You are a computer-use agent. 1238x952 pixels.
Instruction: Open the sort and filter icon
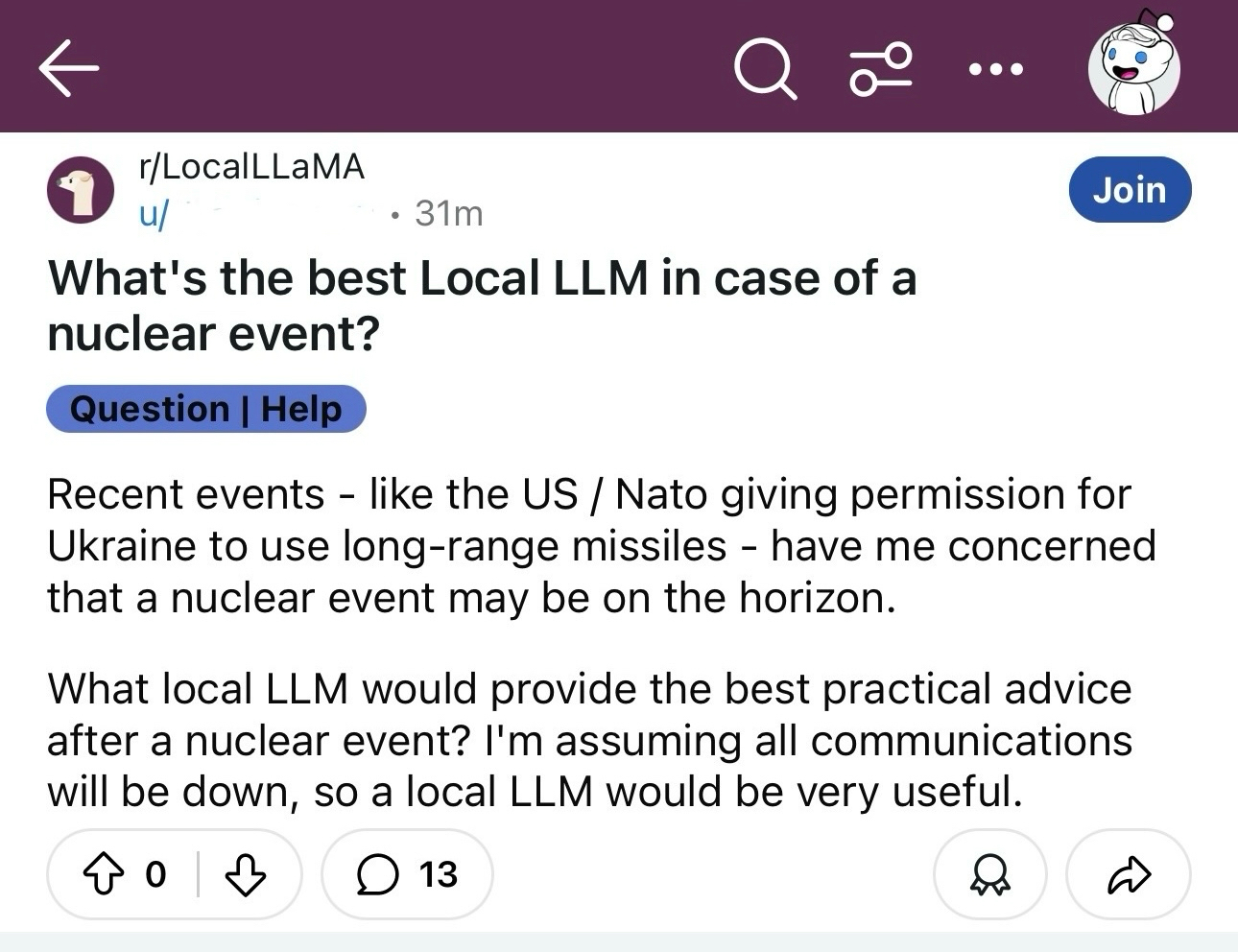point(879,66)
